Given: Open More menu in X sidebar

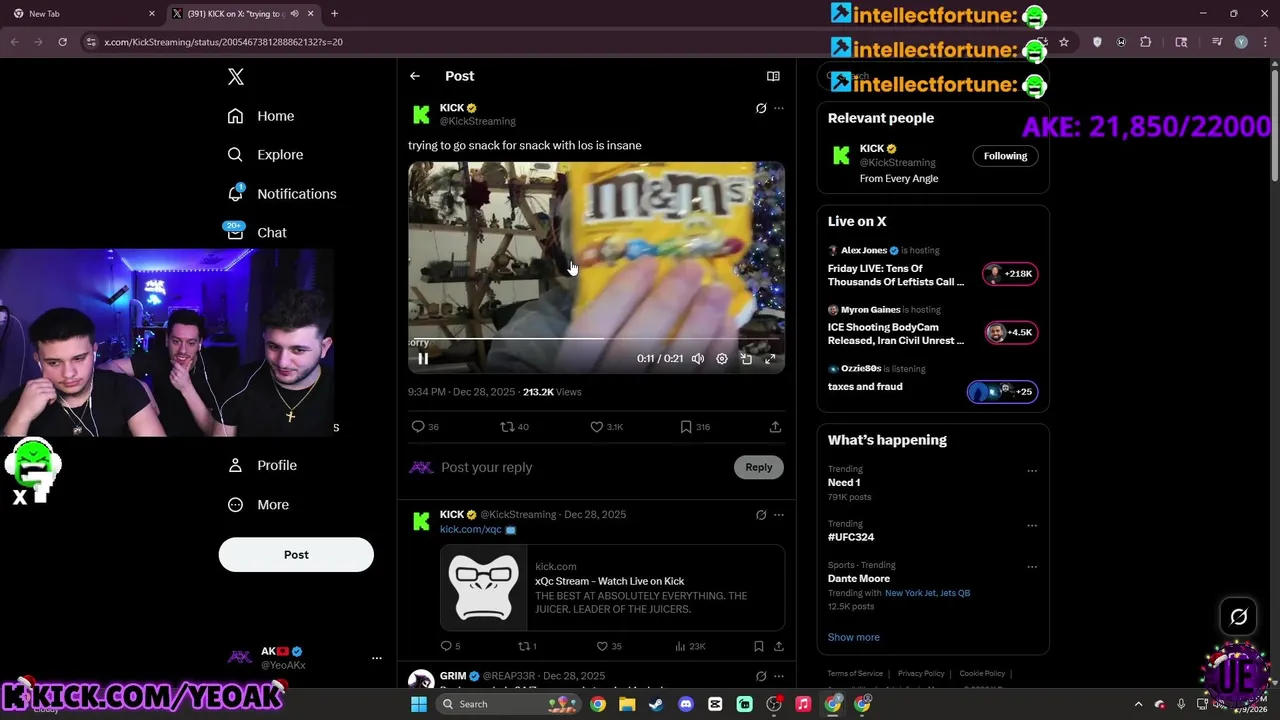Looking at the screenshot, I should [258, 505].
